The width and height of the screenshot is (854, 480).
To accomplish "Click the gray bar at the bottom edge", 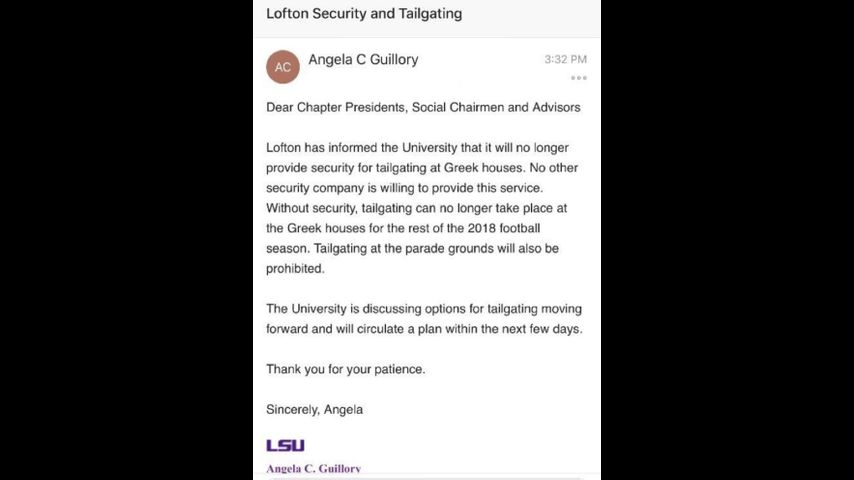I will tap(427, 477).
